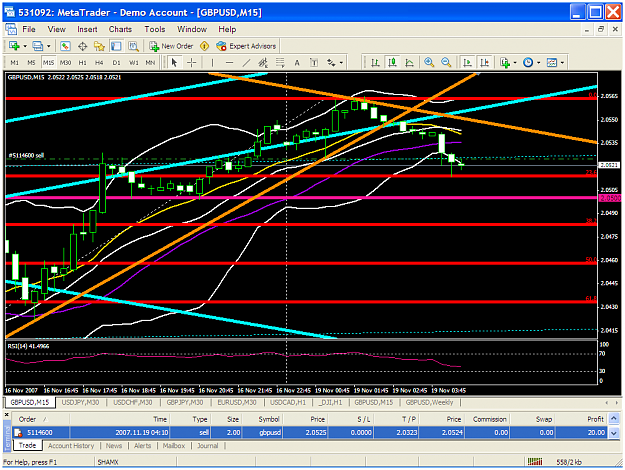The width and height of the screenshot is (625, 470).
Task: Click the Indicators list icon
Action: (x=505, y=63)
